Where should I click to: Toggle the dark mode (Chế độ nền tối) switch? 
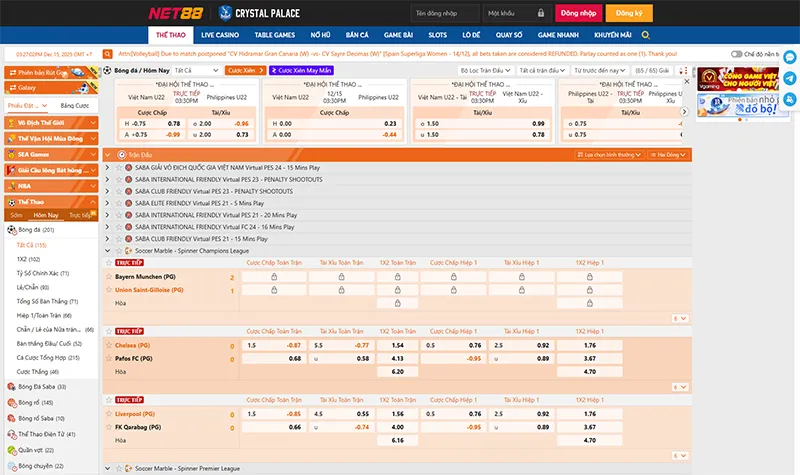pyautogui.click(x=736, y=53)
